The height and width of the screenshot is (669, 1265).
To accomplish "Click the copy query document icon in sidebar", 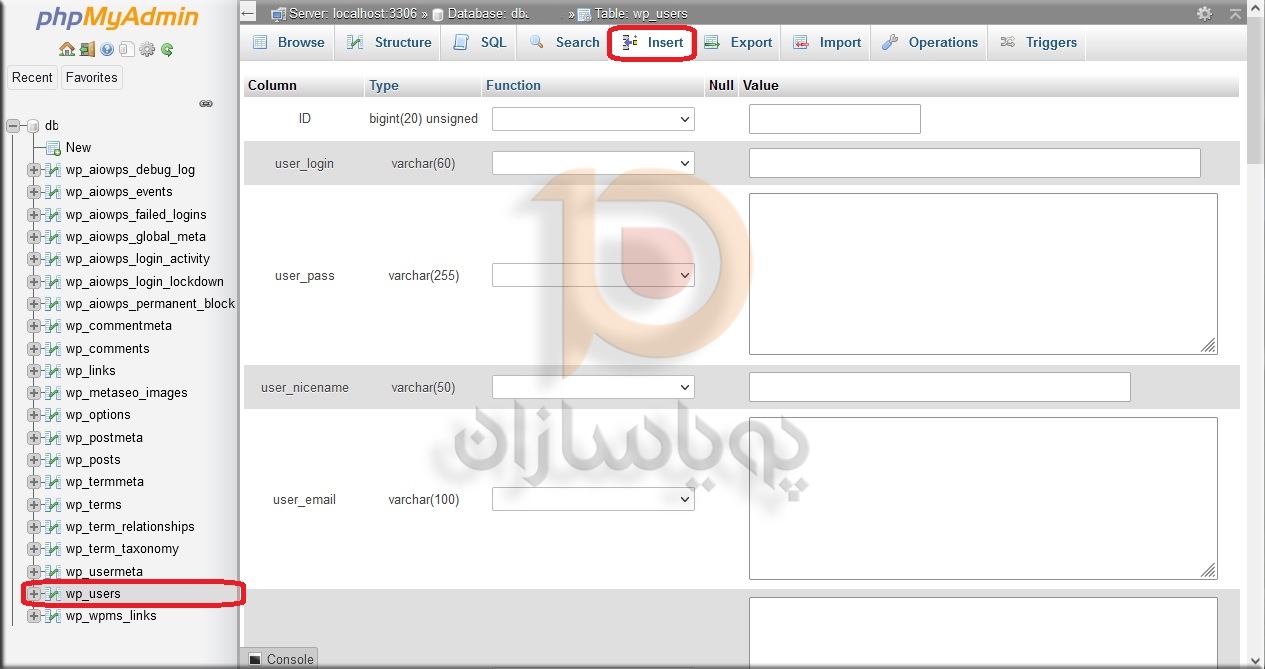I will pos(126,49).
